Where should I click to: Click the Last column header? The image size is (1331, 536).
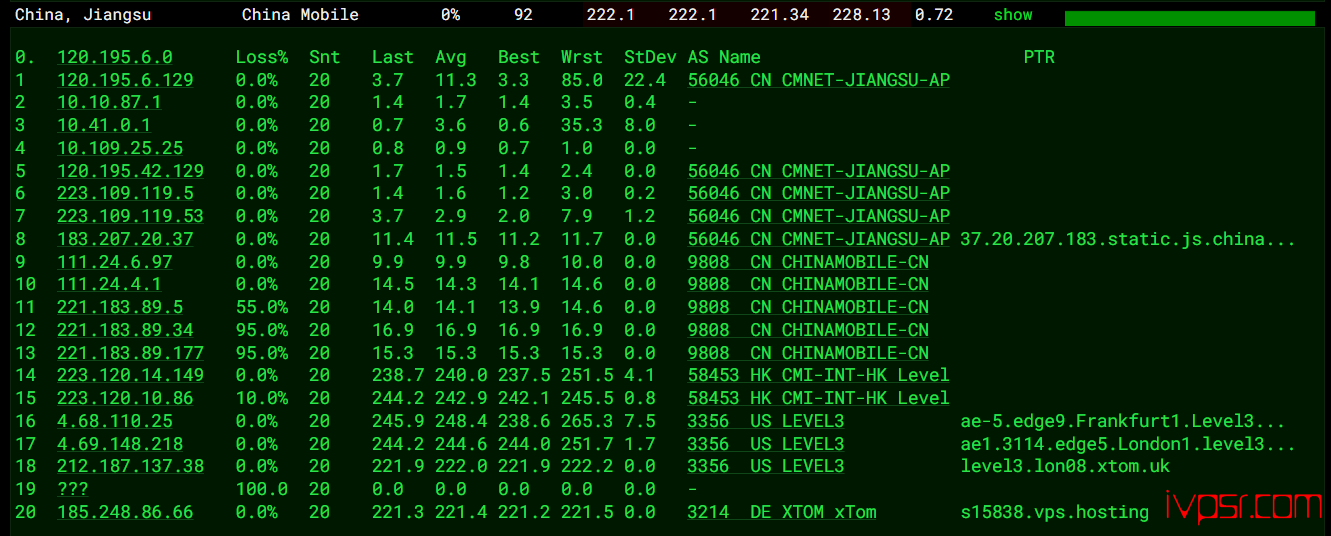point(393,57)
